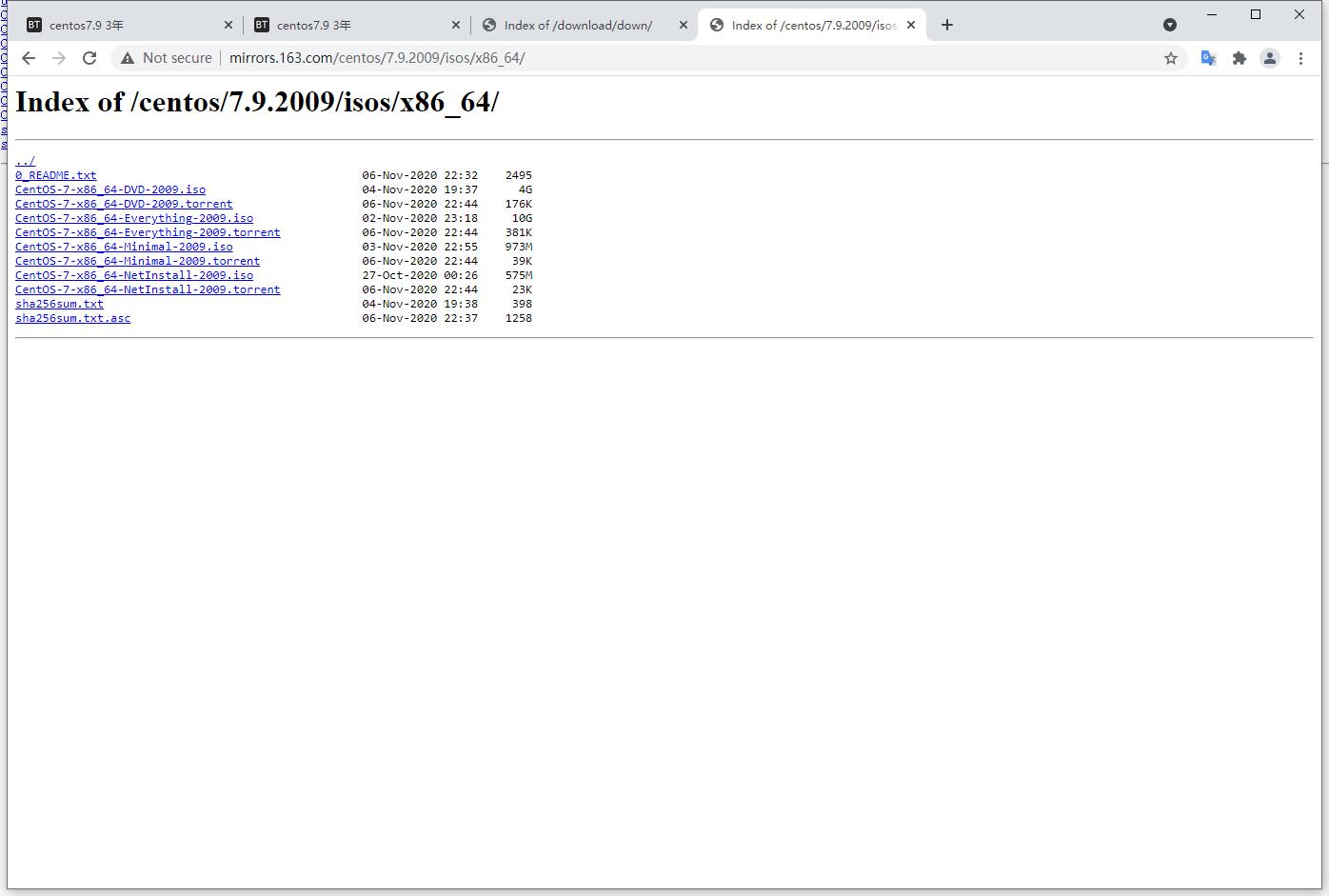The height and width of the screenshot is (896, 1329).
Task: Click the forward navigation arrow
Action: pyautogui.click(x=59, y=58)
